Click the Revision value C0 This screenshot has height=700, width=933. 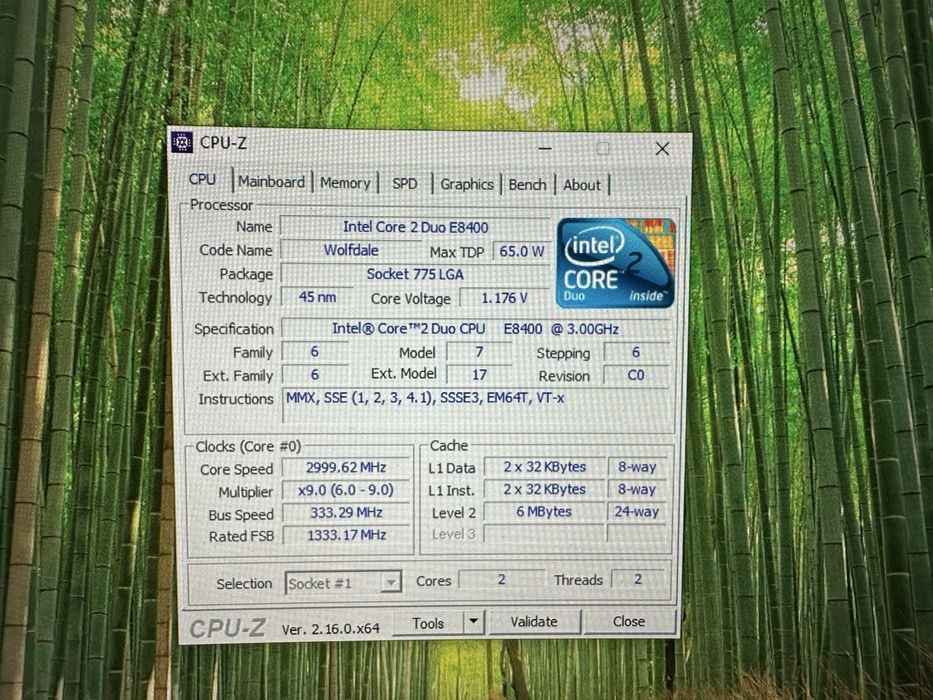coord(635,376)
